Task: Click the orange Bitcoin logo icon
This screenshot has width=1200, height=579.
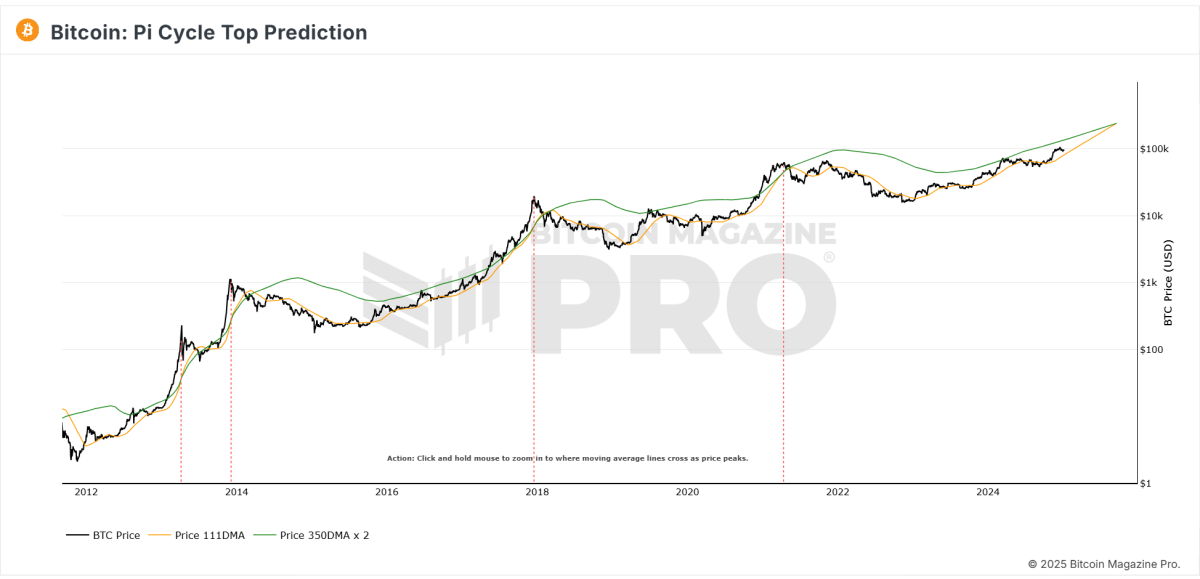Action: [27, 31]
